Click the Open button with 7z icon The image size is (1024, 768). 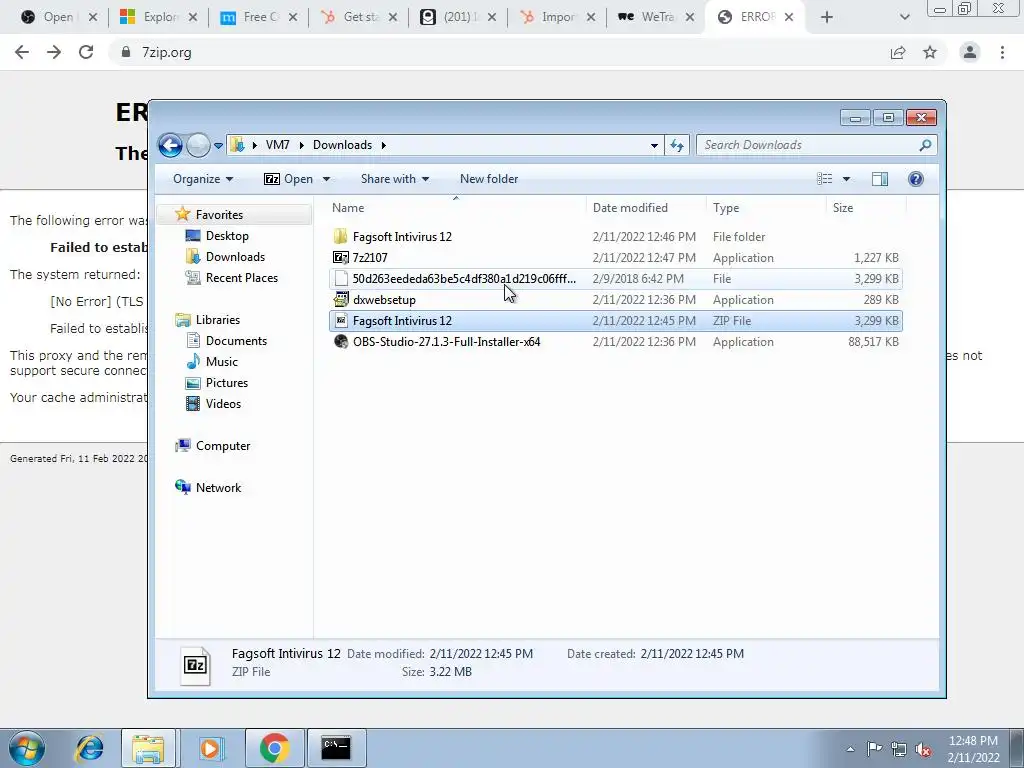click(x=288, y=179)
